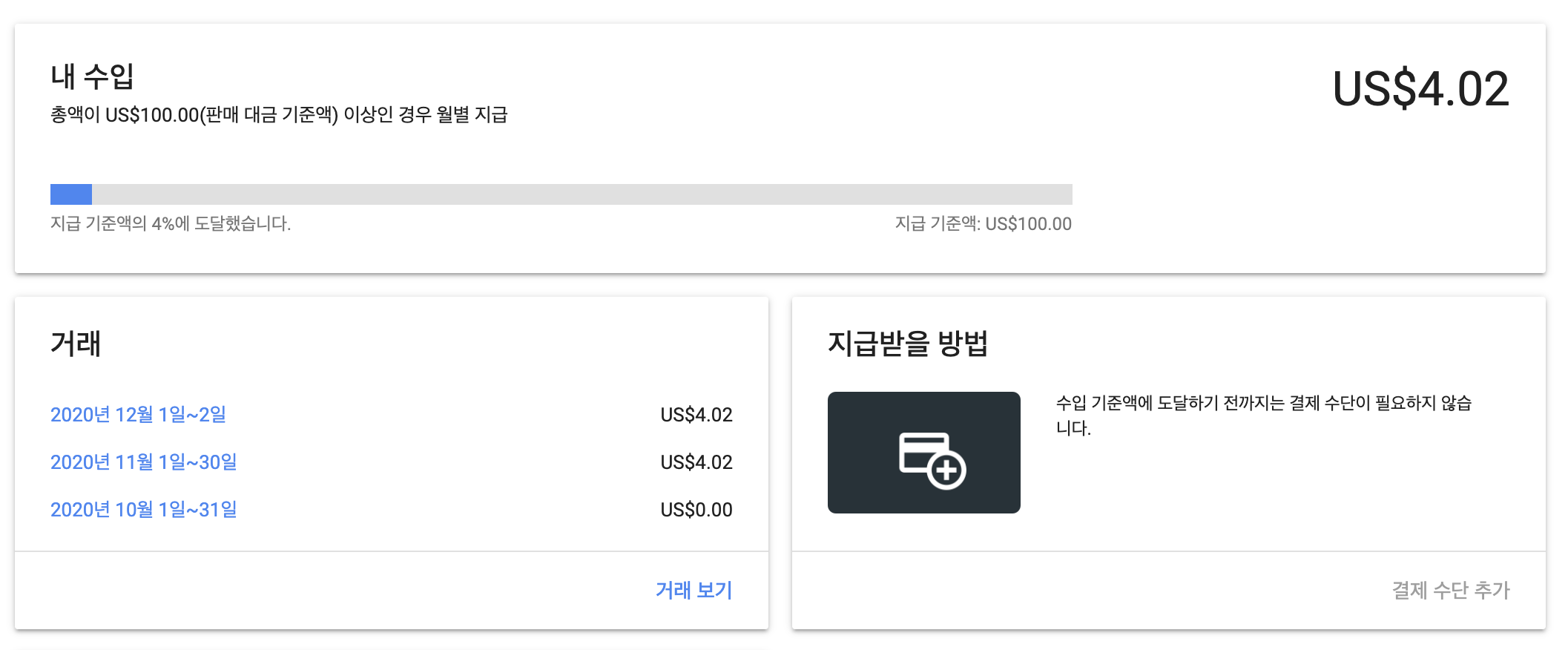Open the 2020년 11월 1일~30일 transaction link
1568x650 pixels.
coord(143,462)
